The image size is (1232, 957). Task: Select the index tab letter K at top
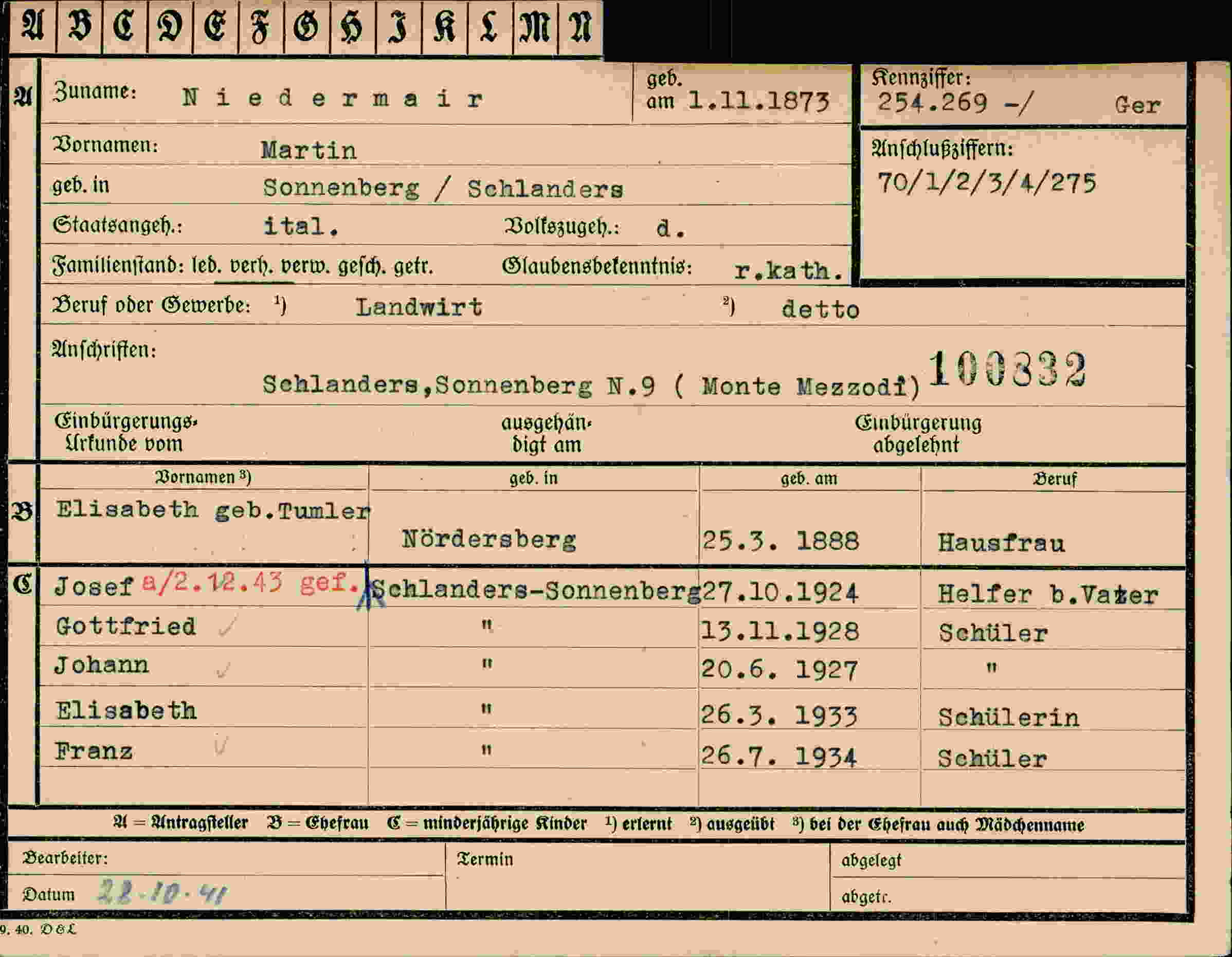pyautogui.click(x=444, y=27)
